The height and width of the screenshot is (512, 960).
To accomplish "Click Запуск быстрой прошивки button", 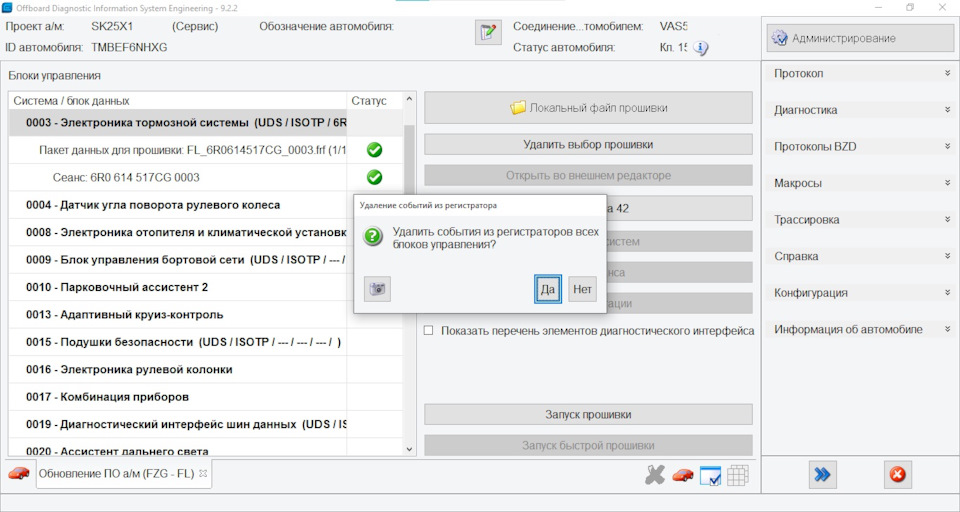I will click(x=588, y=445).
